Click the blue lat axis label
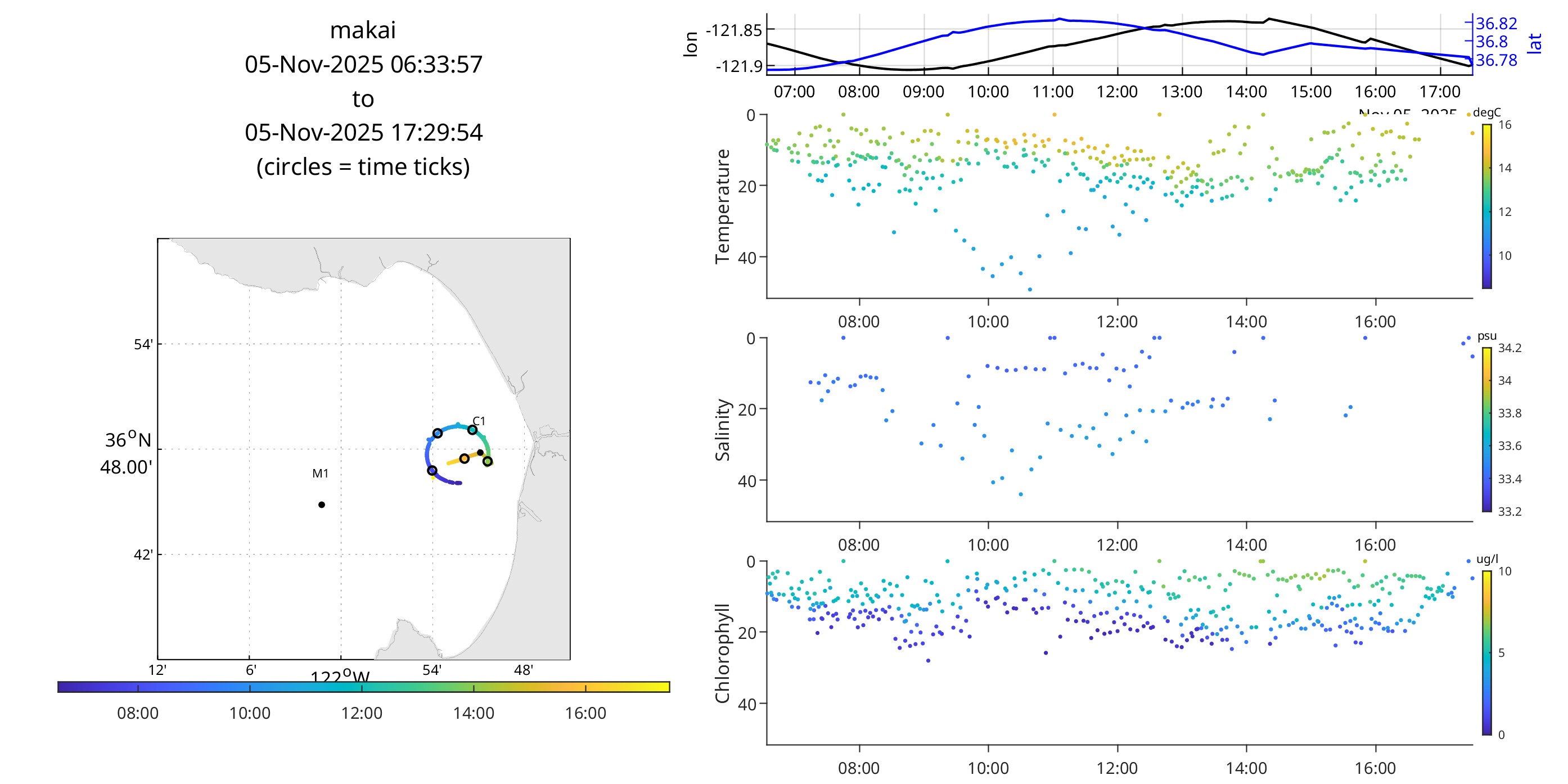The height and width of the screenshot is (784, 1568). coord(1534,44)
